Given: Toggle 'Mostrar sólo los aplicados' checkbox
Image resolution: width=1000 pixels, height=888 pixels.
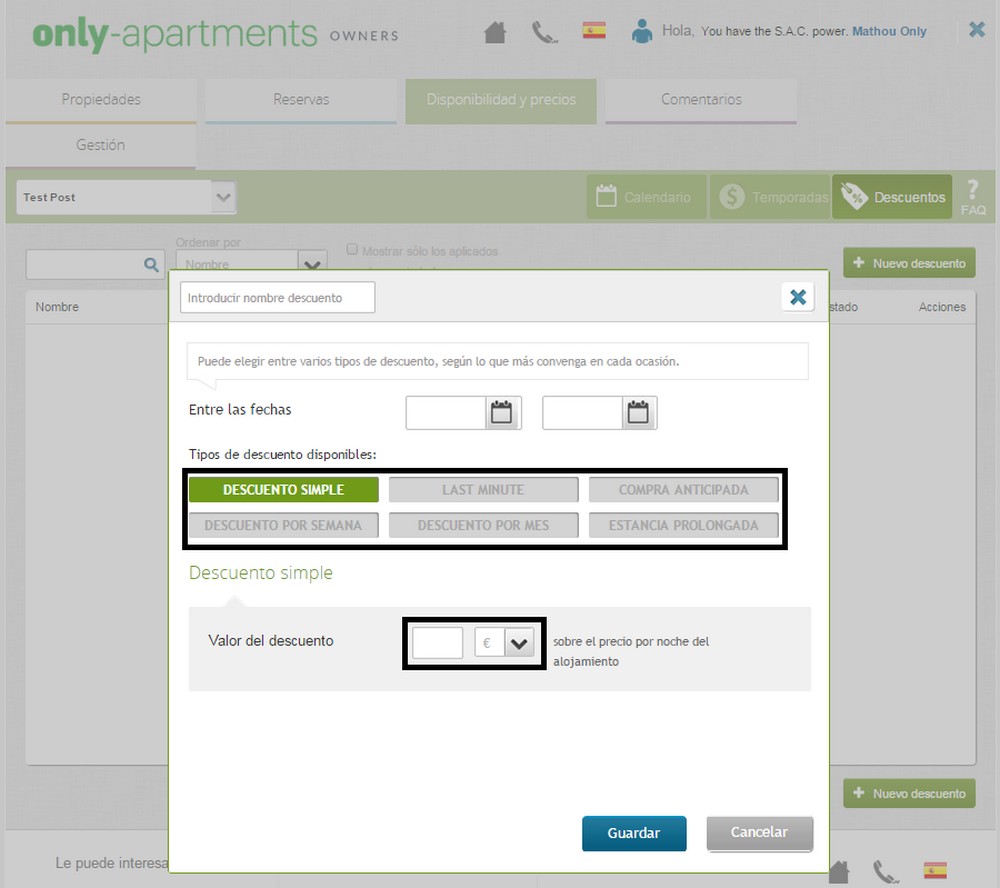Looking at the screenshot, I should click(352, 250).
